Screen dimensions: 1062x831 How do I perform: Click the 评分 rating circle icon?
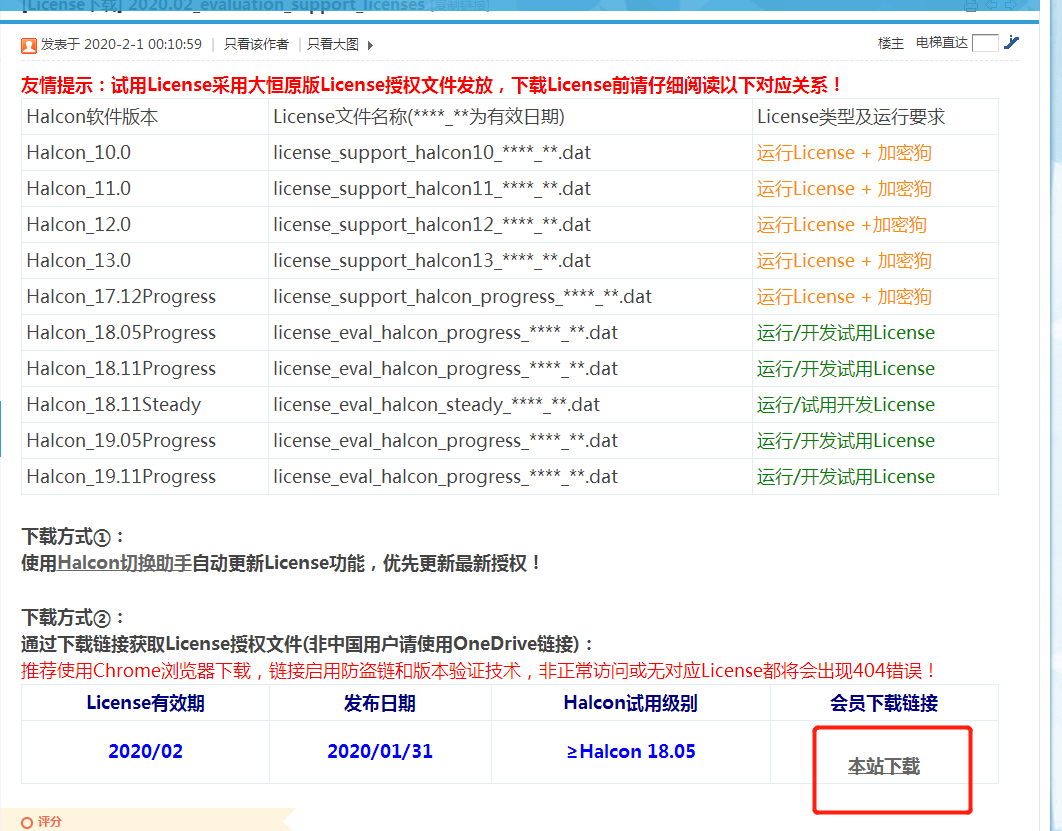[x=27, y=822]
